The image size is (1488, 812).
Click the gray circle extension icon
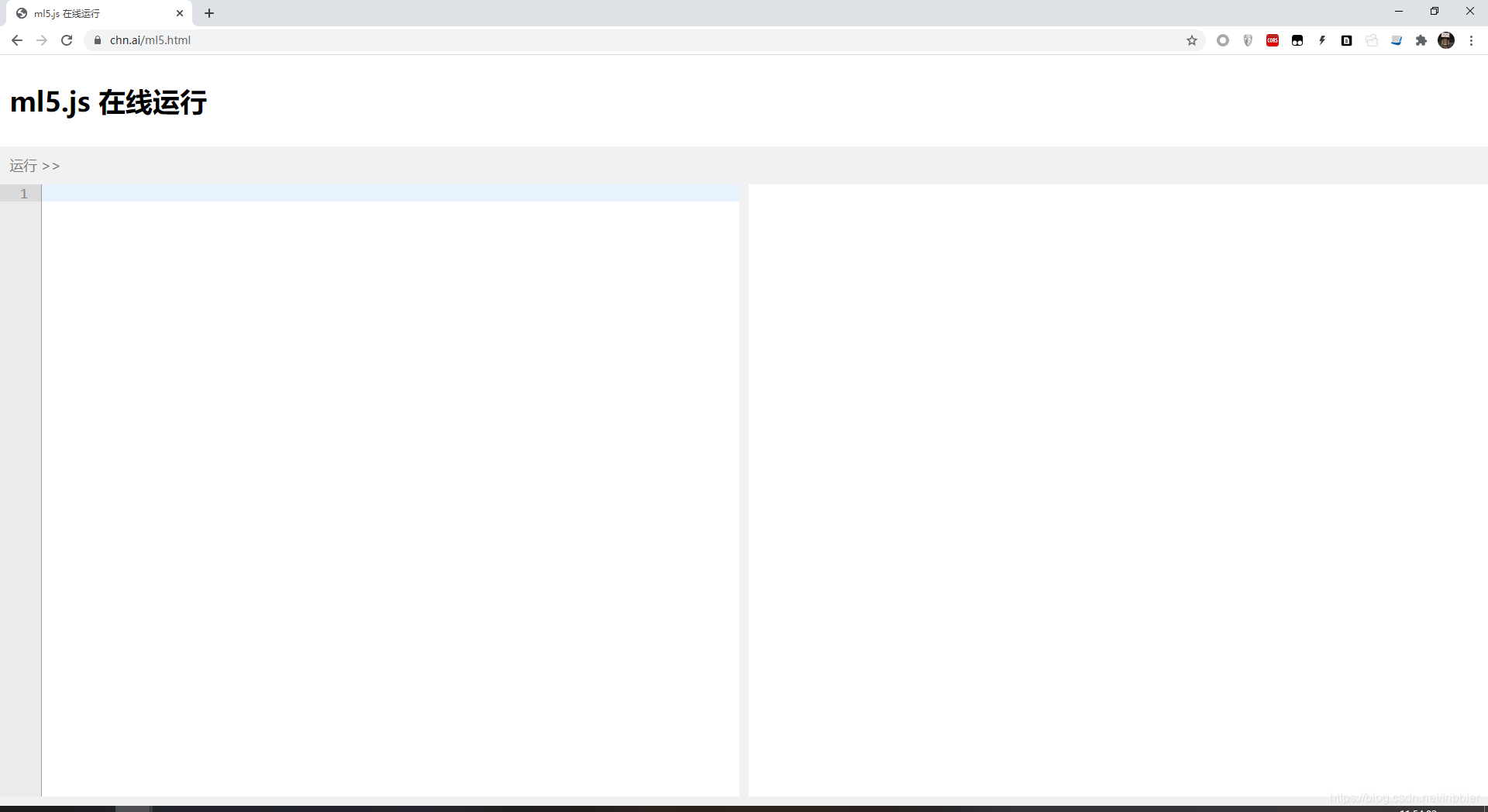point(1223,40)
